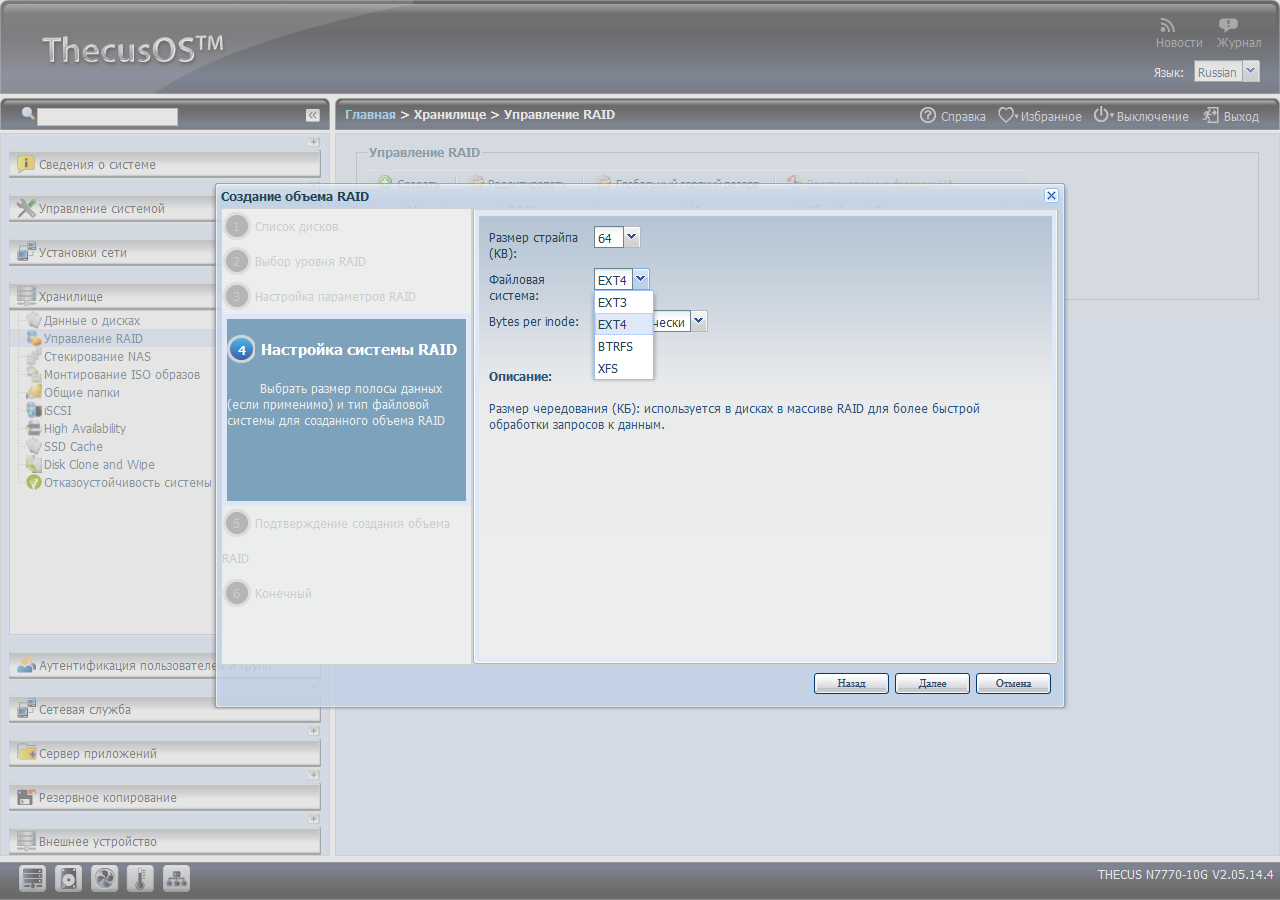Screen dimensions: 1280x900
Task: Open the Bytes per inode dropdown arrow
Action: pyautogui.click(x=699, y=321)
